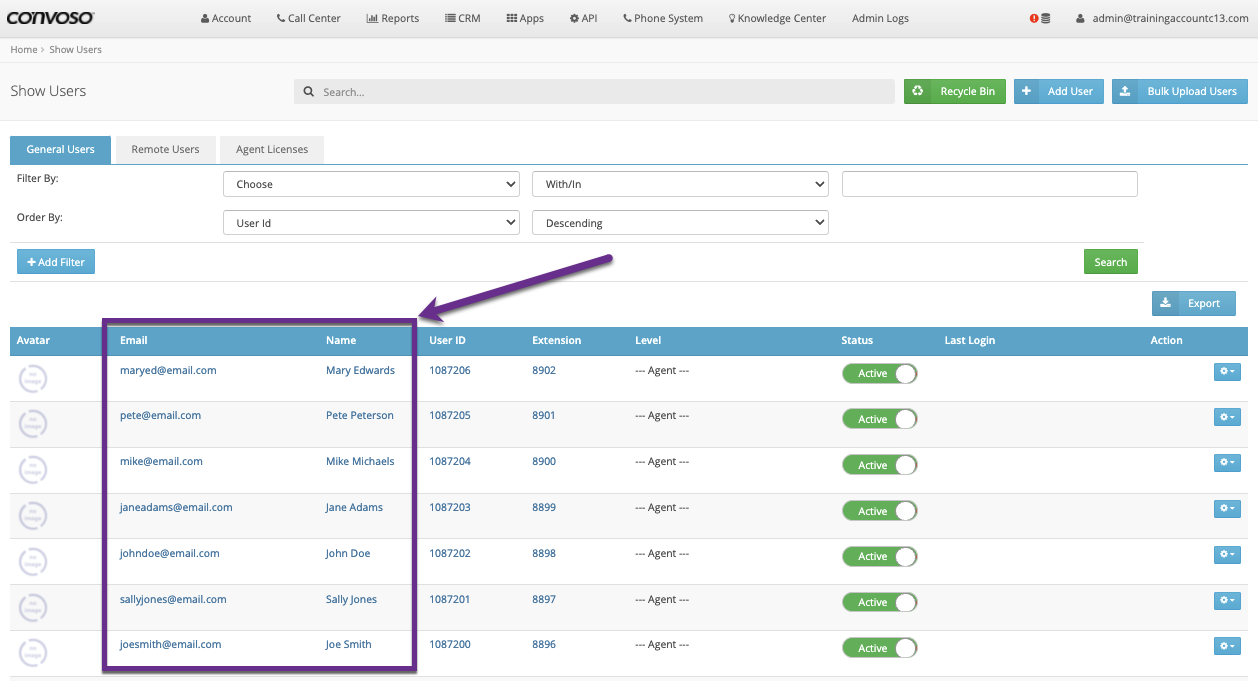The image size is (1258, 681).
Task: Click Sally Jones' avatar placeholder
Action: [x=33, y=607]
